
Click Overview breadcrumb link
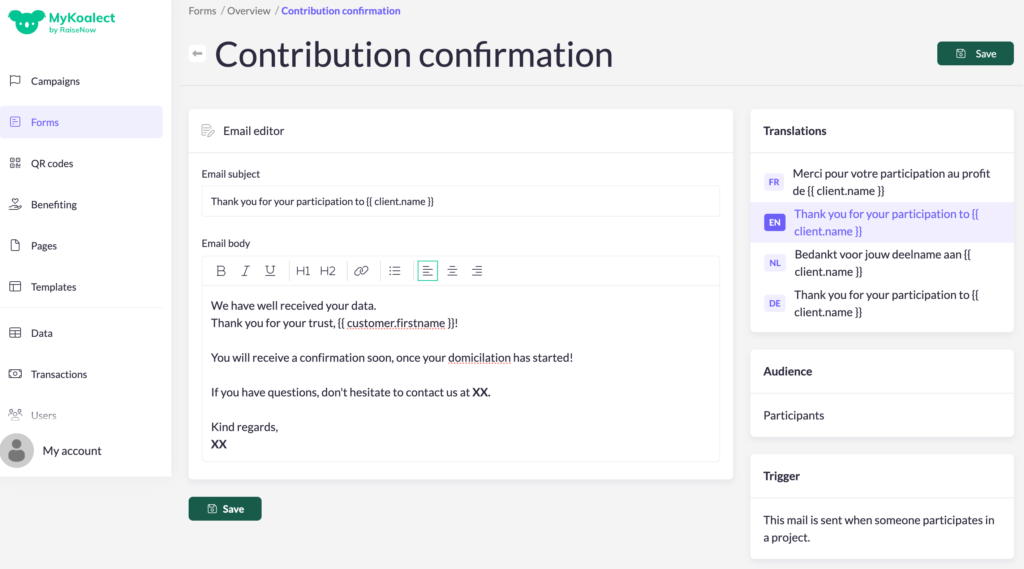click(249, 11)
